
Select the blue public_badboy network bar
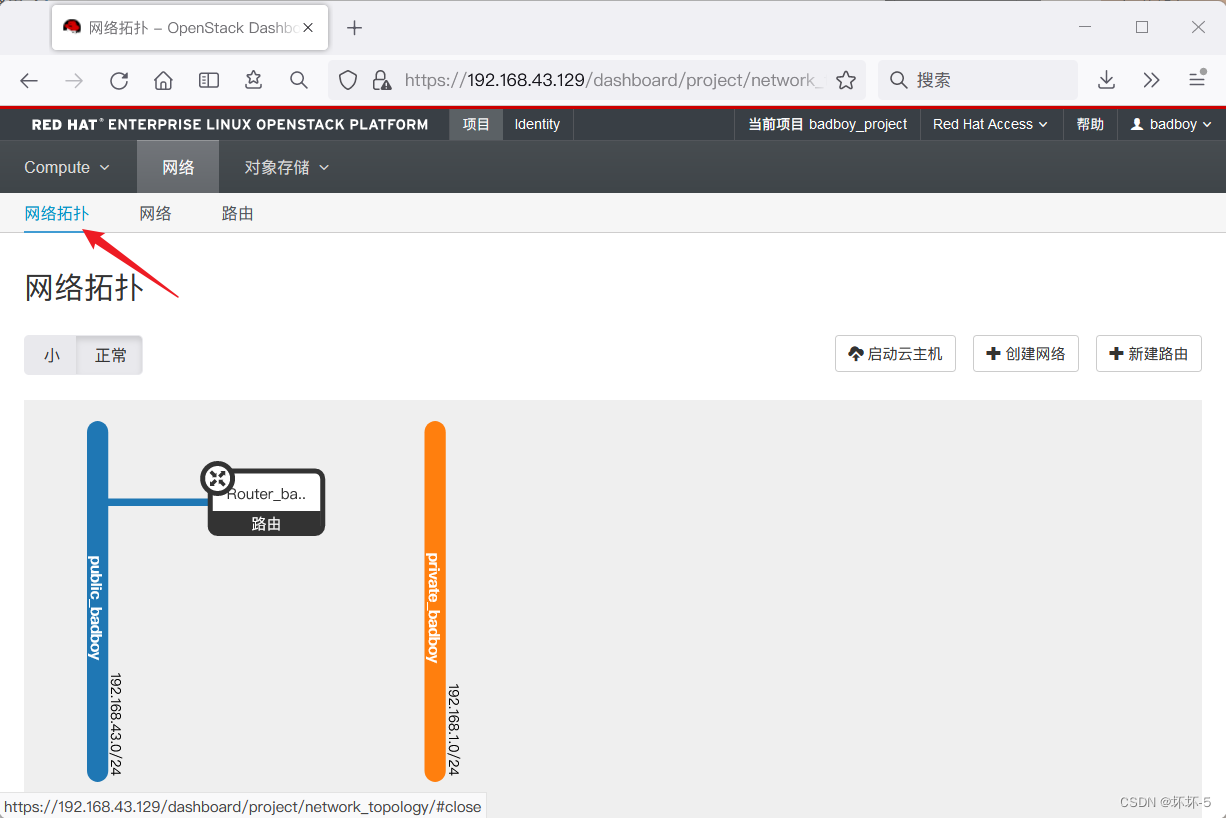(97, 601)
